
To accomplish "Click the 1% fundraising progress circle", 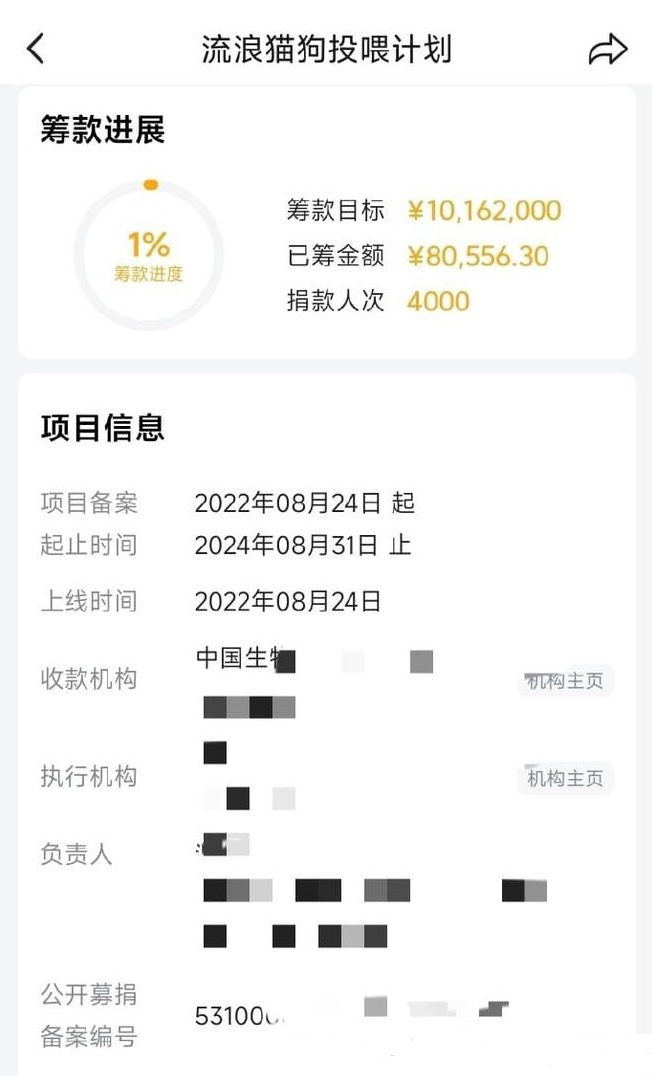I will (x=149, y=255).
